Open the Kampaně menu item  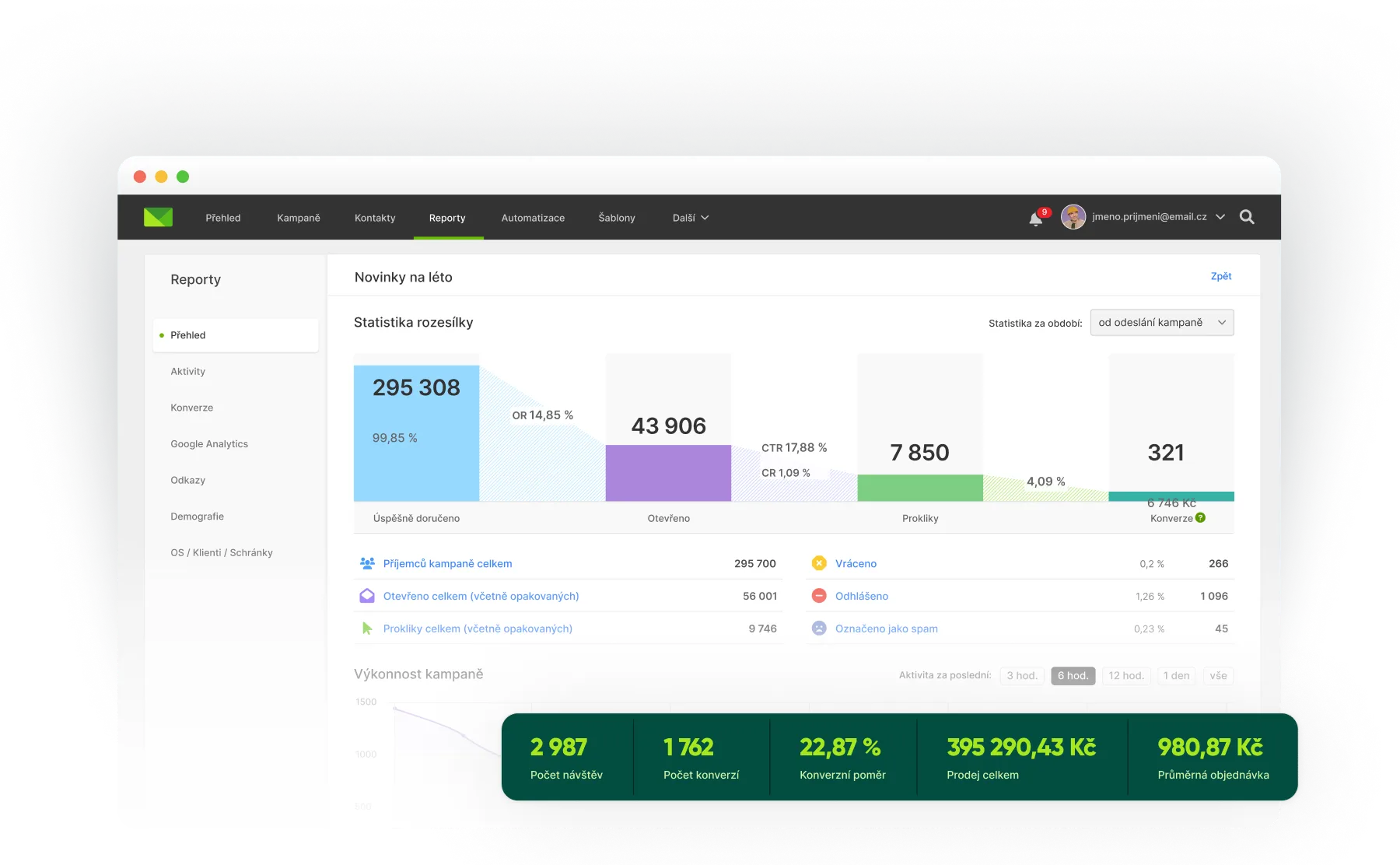coord(299,218)
